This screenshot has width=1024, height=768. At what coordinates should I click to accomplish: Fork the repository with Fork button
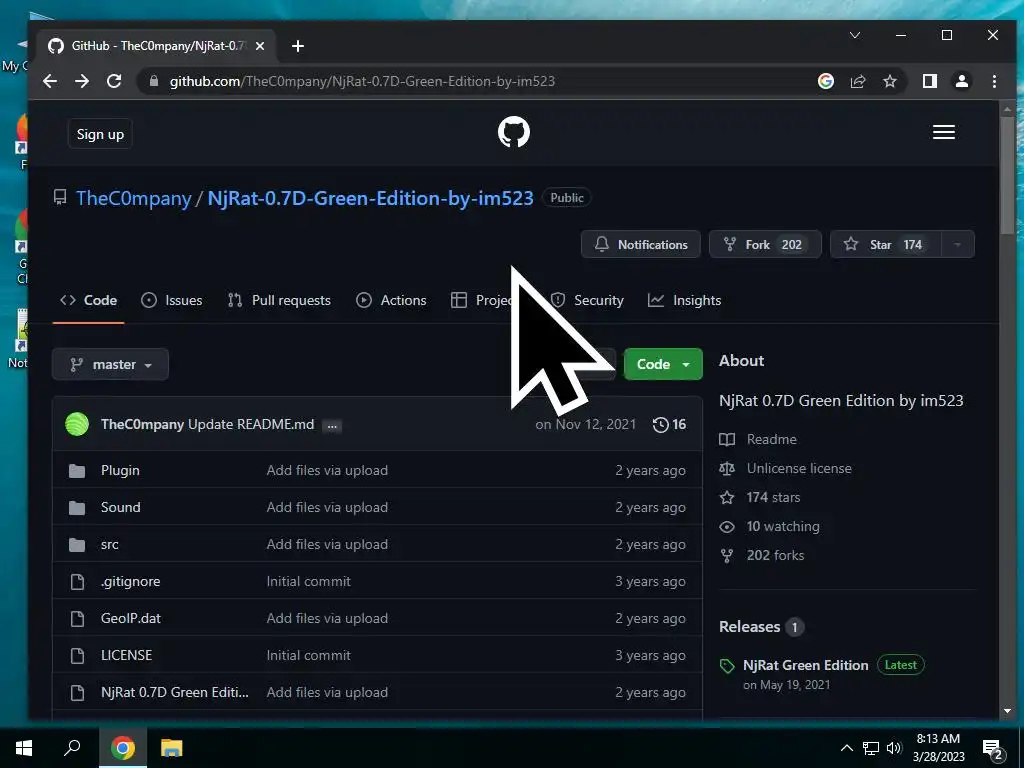pyautogui.click(x=765, y=244)
